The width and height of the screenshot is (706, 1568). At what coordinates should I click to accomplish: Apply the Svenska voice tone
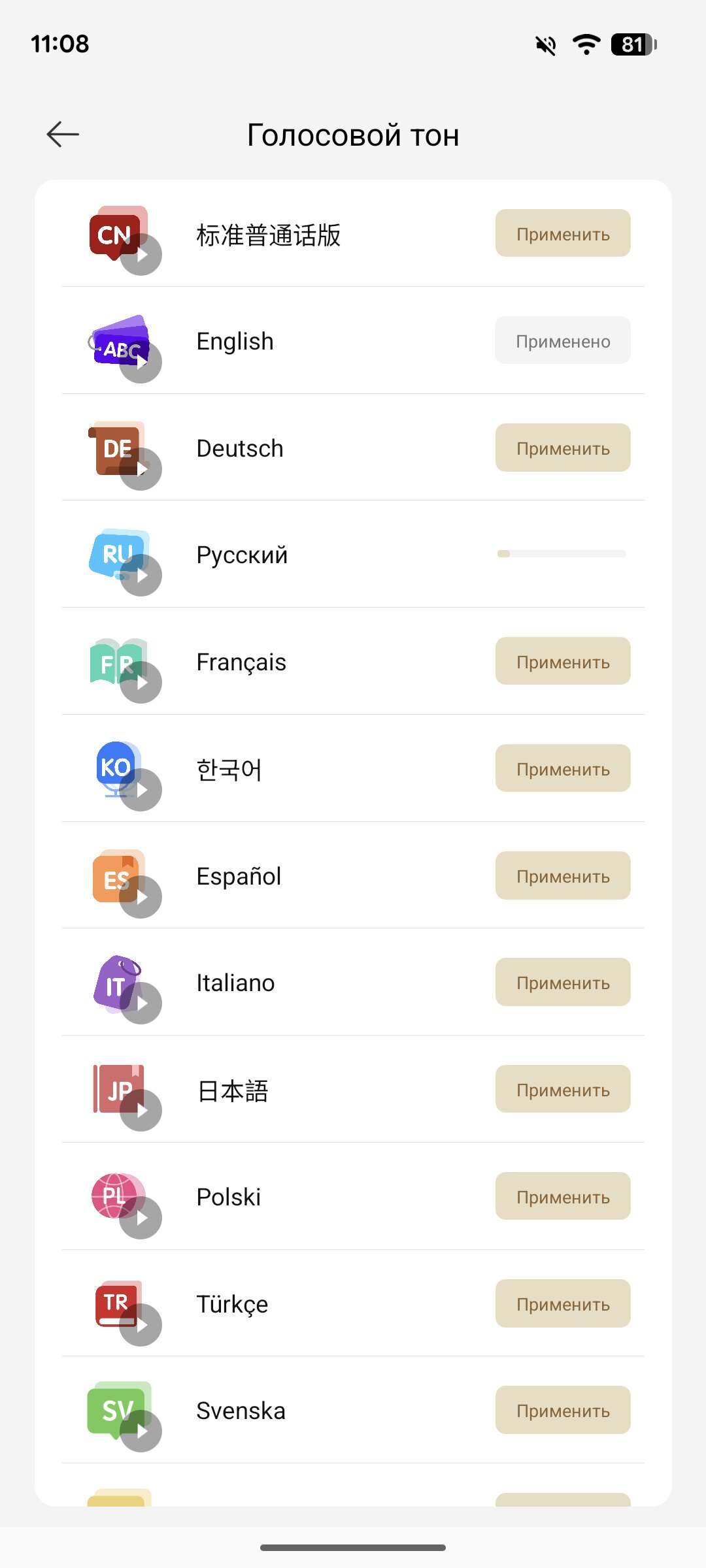562,1410
